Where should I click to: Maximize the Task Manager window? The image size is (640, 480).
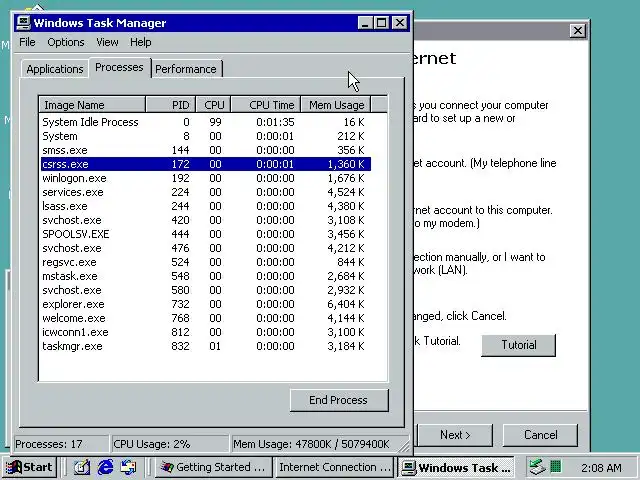click(382, 23)
